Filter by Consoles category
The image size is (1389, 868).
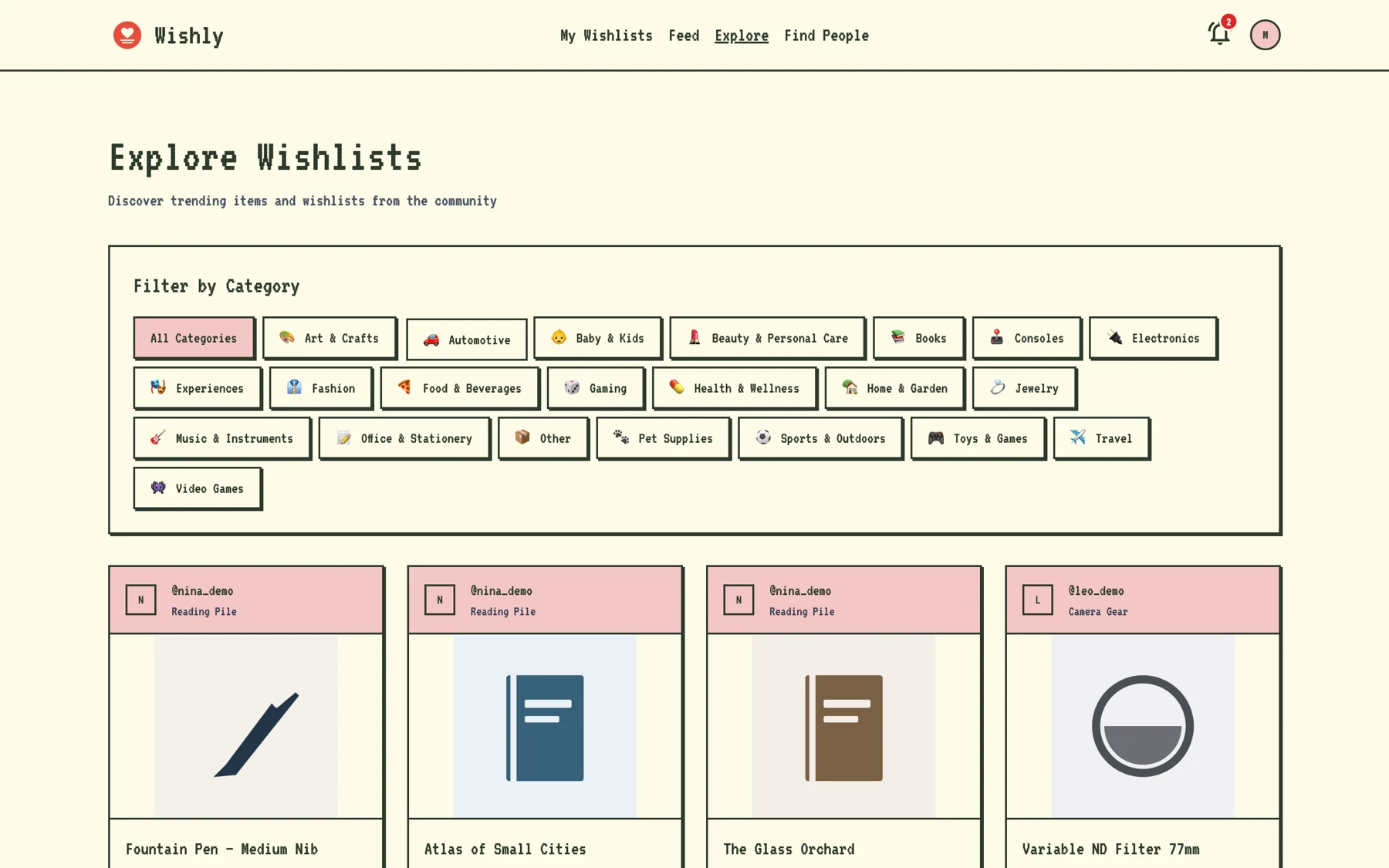(1026, 338)
